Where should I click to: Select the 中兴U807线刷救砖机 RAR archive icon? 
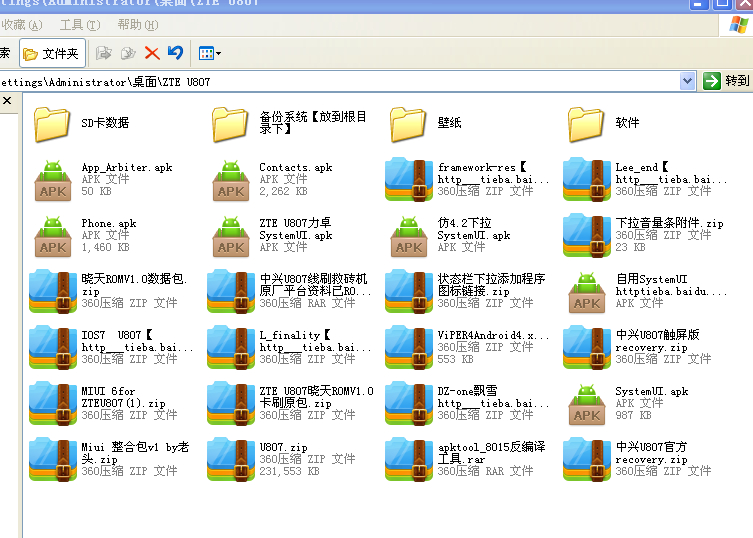click(231, 292)
